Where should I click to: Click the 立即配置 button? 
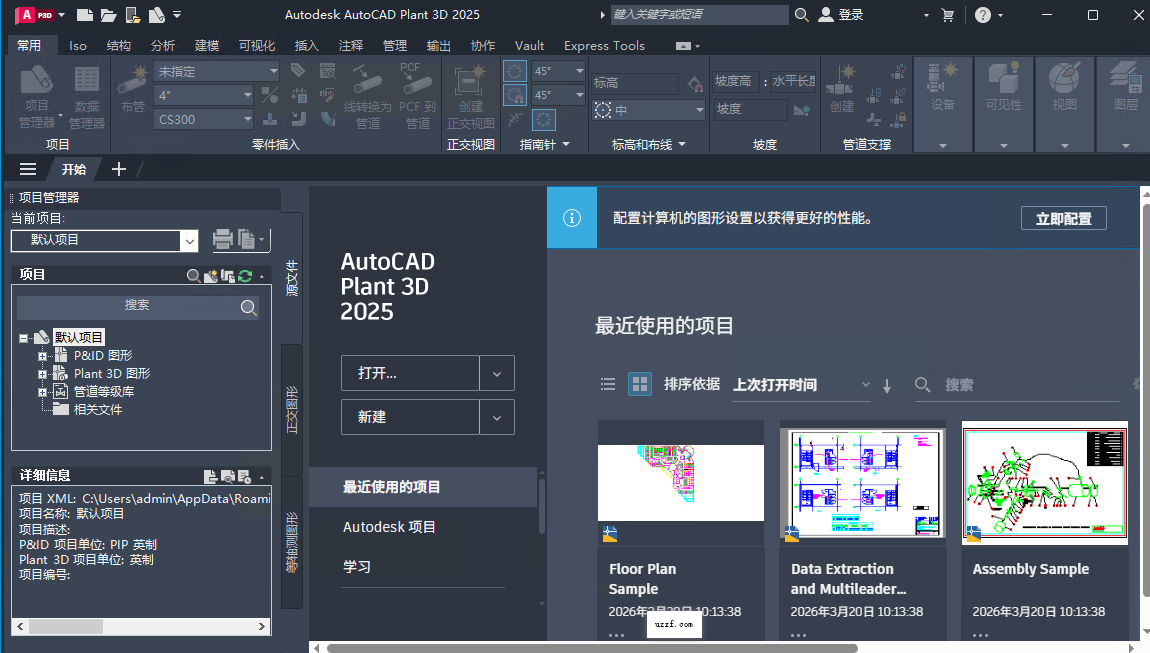click(x=1063, y=217)
